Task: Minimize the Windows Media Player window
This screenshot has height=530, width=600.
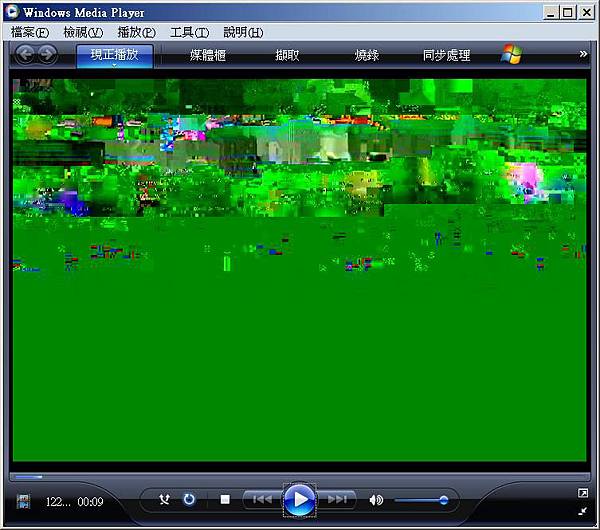Action: [550, 13]
